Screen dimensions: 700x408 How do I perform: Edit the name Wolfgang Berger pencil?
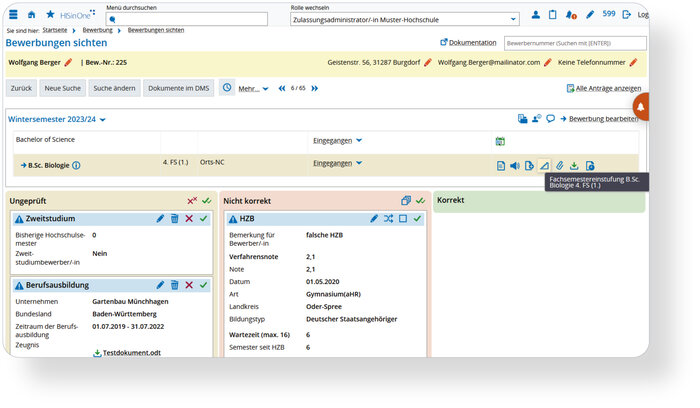click(68, 62)
